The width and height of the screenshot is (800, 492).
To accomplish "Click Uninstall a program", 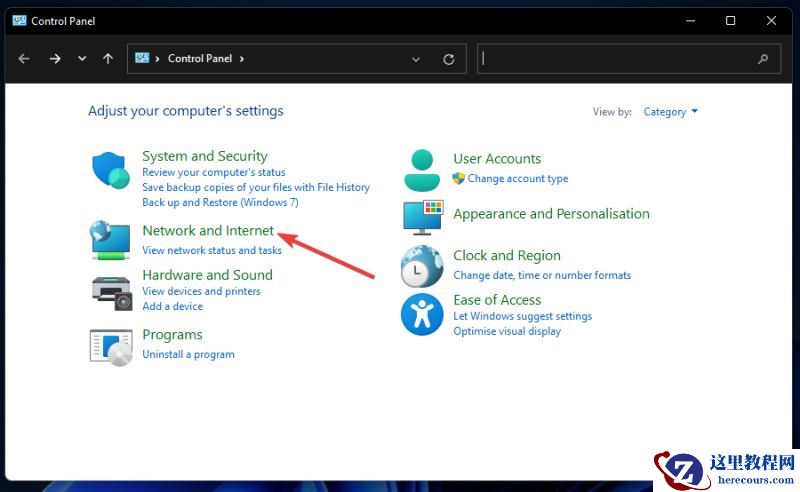I will (188, 354).
